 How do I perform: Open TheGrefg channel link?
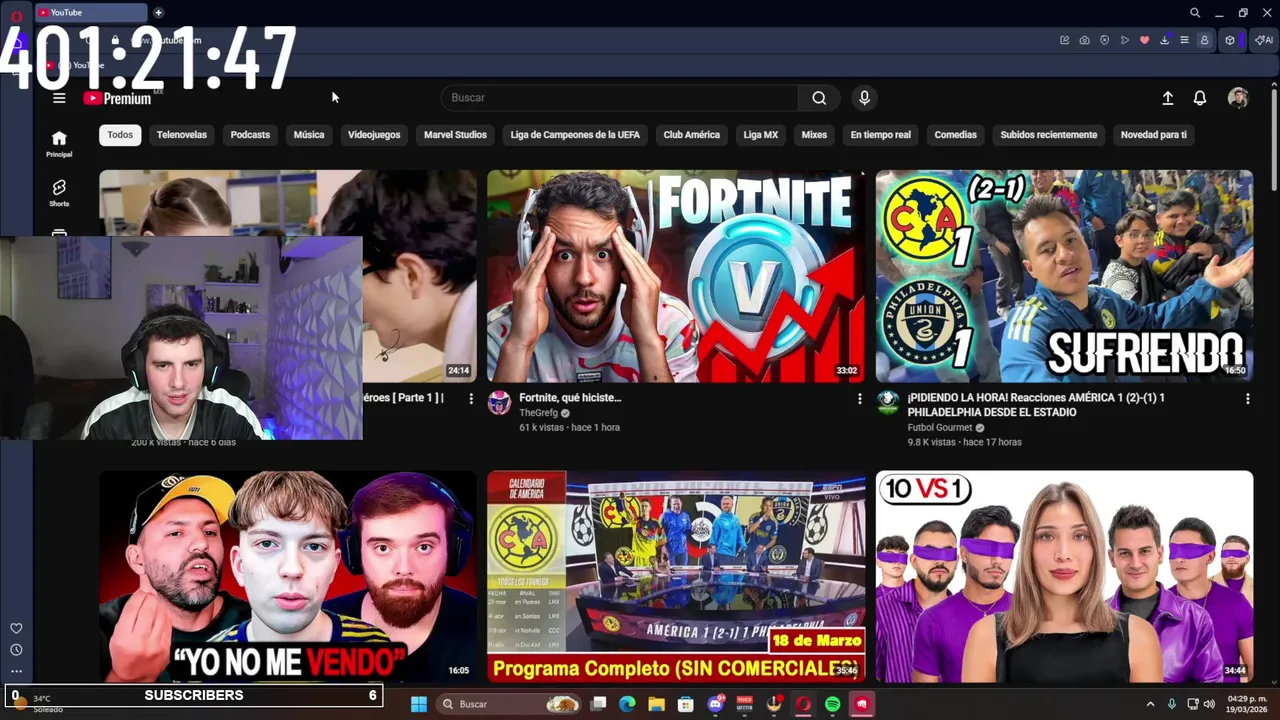[x=539, y=413]
